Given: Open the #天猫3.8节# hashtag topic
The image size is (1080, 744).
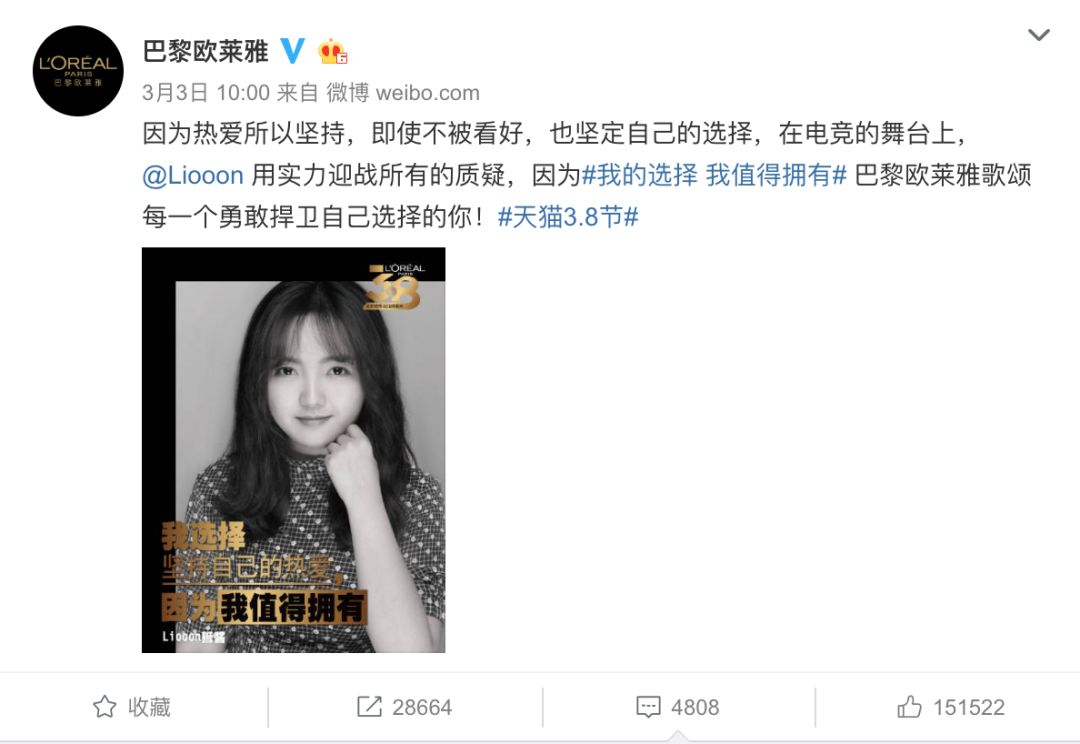Looking at the screenshot, I should pos(568,217).
